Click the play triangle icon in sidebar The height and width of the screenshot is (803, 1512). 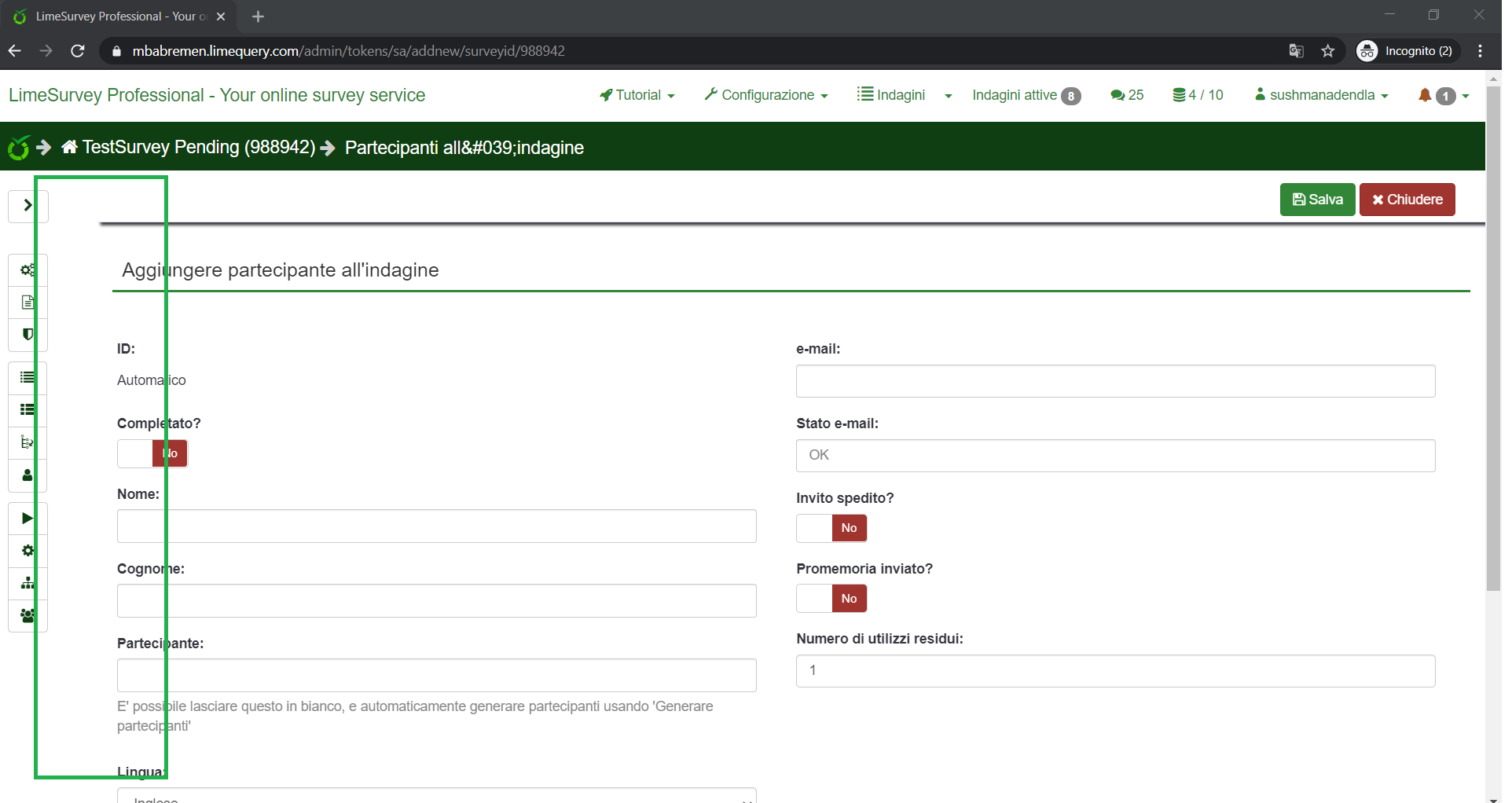(28, 519)
